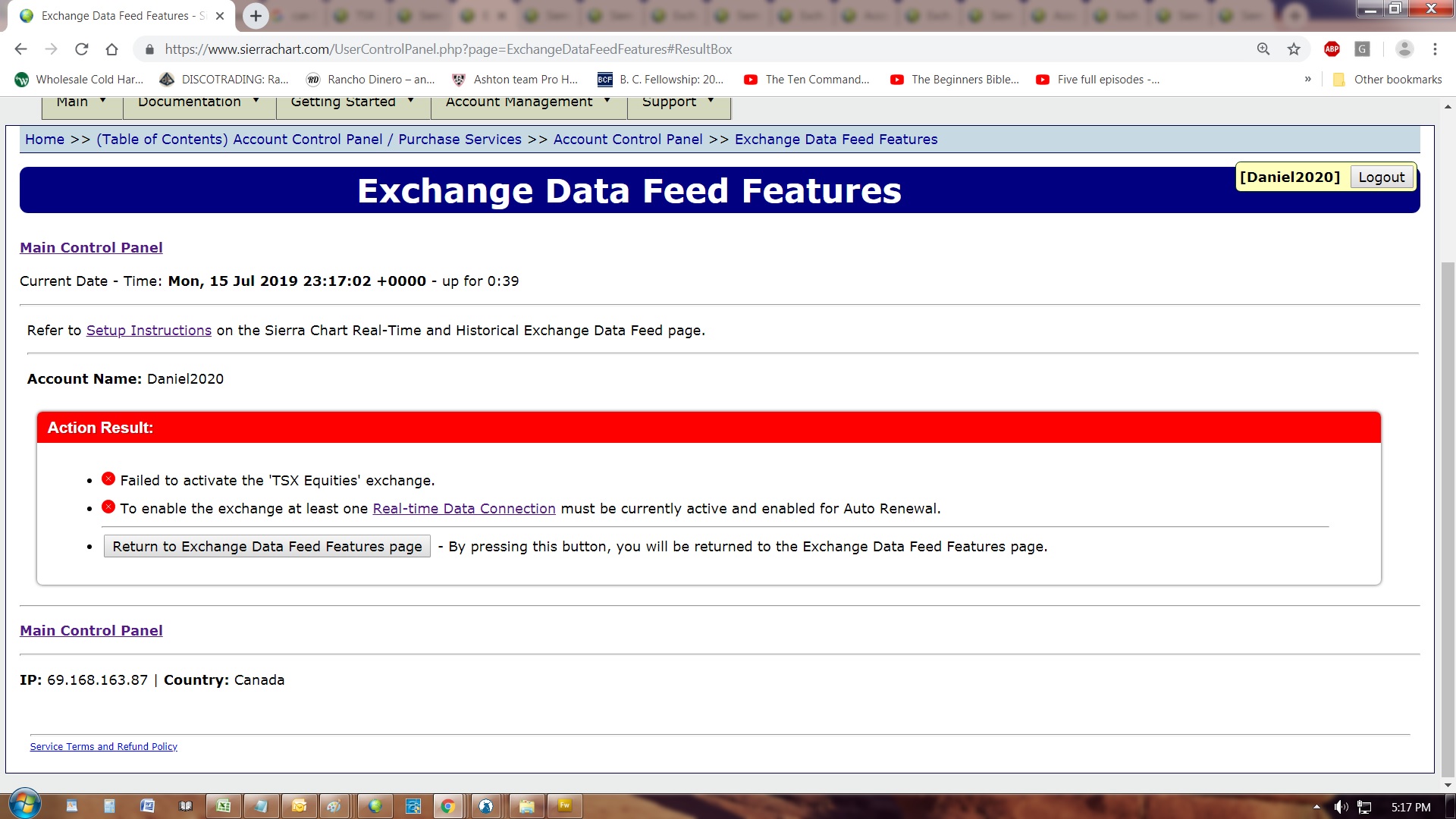Click the volume icon in system tray
The width and height of the screenshot is (1456, 819).
tap(1340, 807)
